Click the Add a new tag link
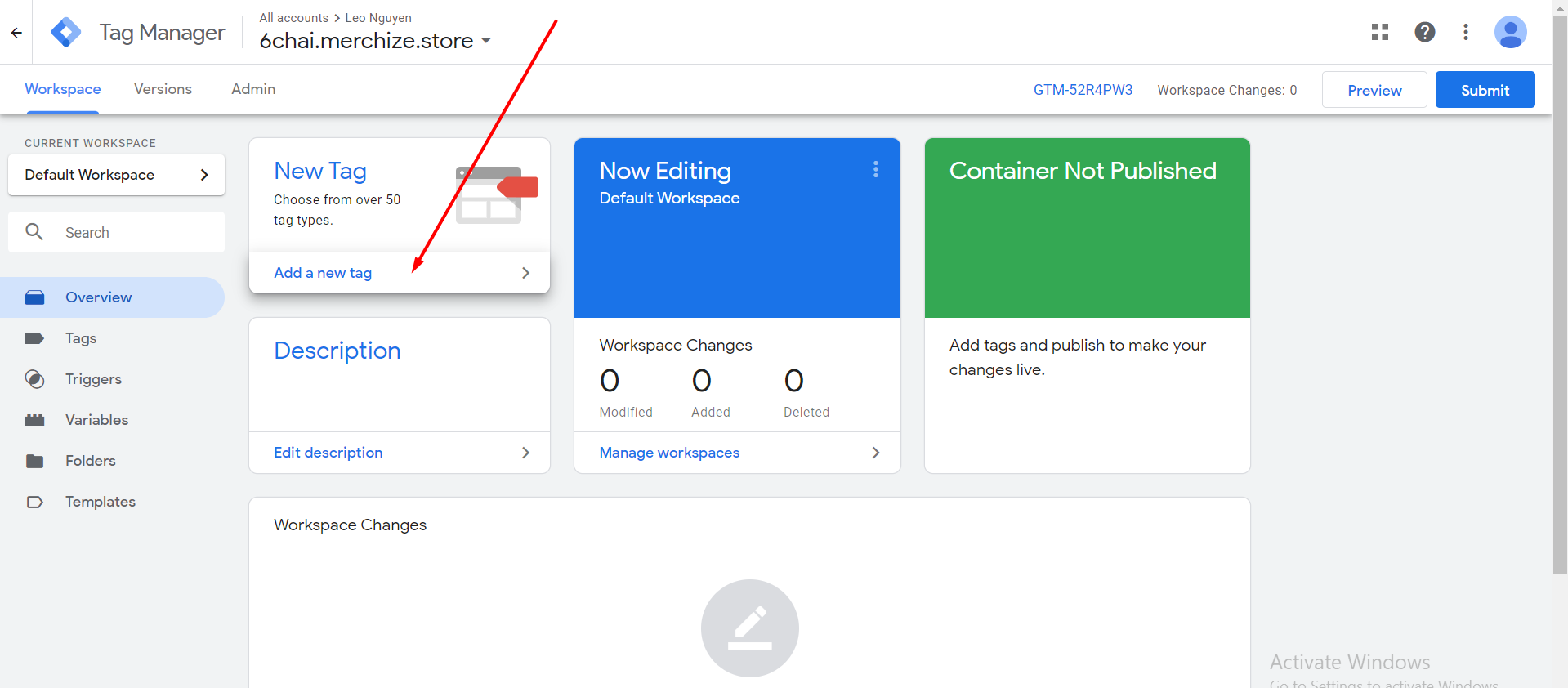This screenshot has width=1568, height=688. pos(323,273)
